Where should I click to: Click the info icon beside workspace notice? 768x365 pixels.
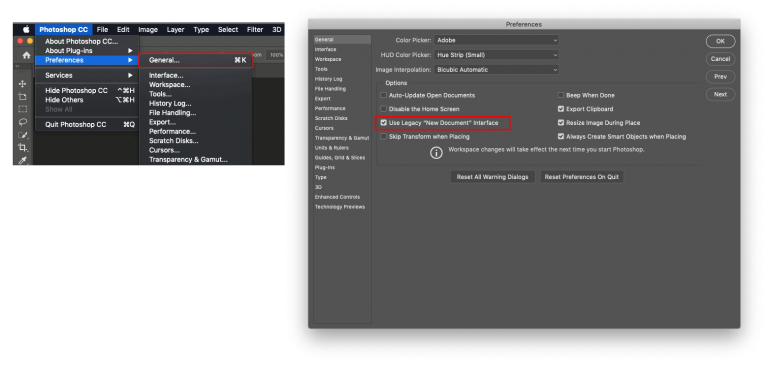tap(436, 153)
